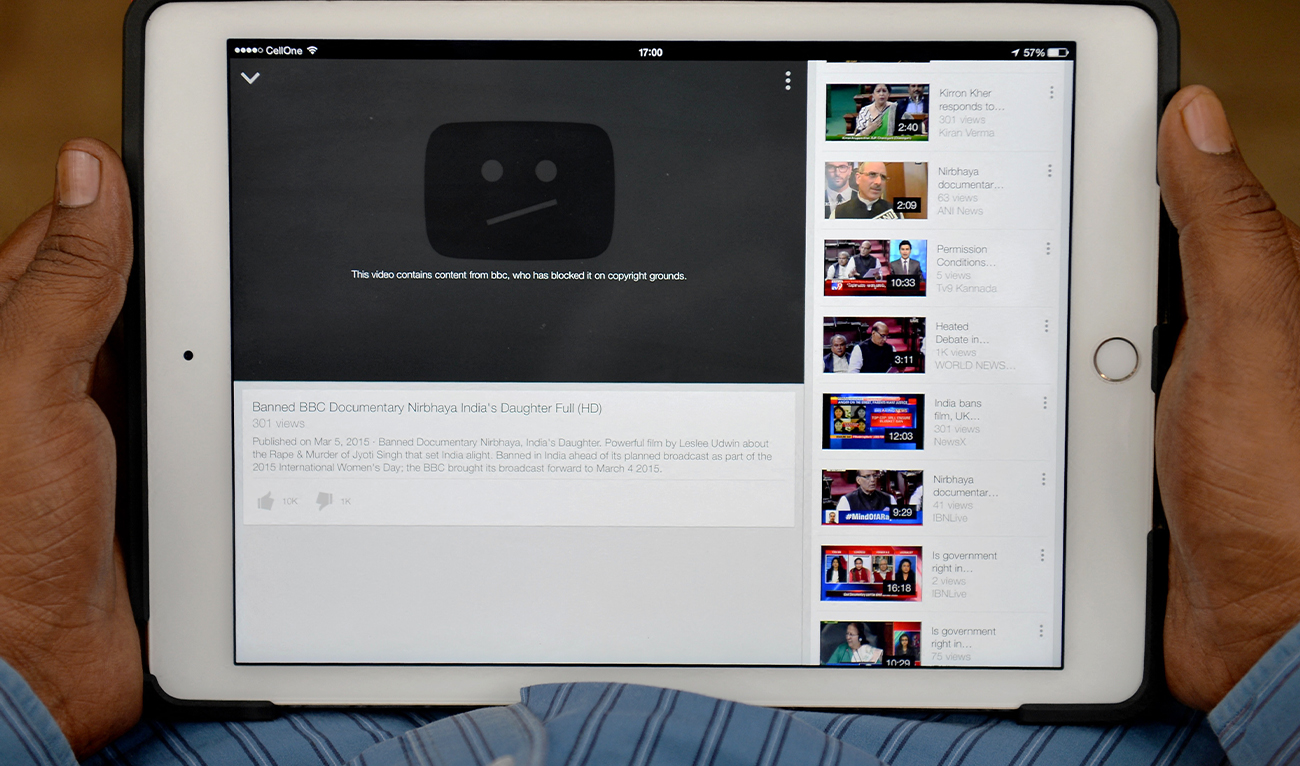Screen dimensions: 1300x766
Task: Open the options menu for Heated Debate video
Action: click(1046, 326)
